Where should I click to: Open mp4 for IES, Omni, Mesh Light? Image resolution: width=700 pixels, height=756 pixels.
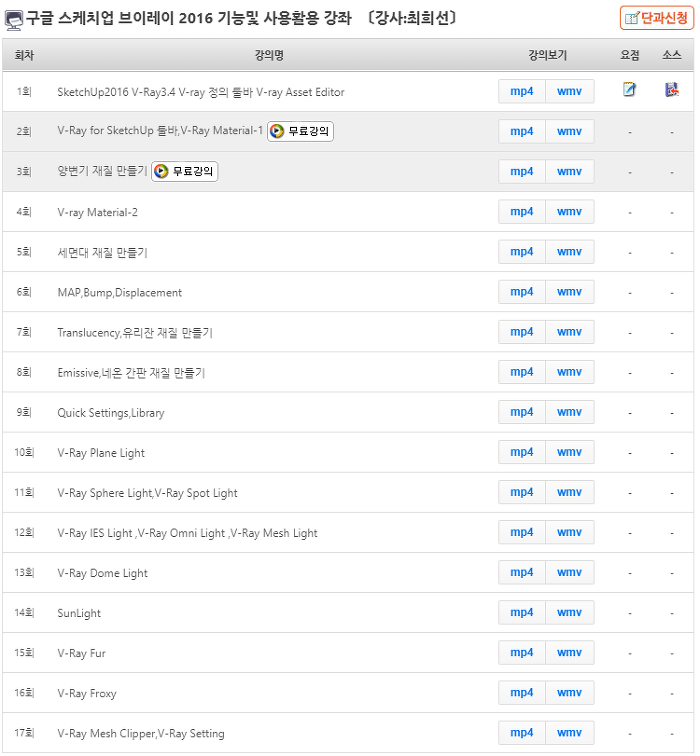[522, 532]
